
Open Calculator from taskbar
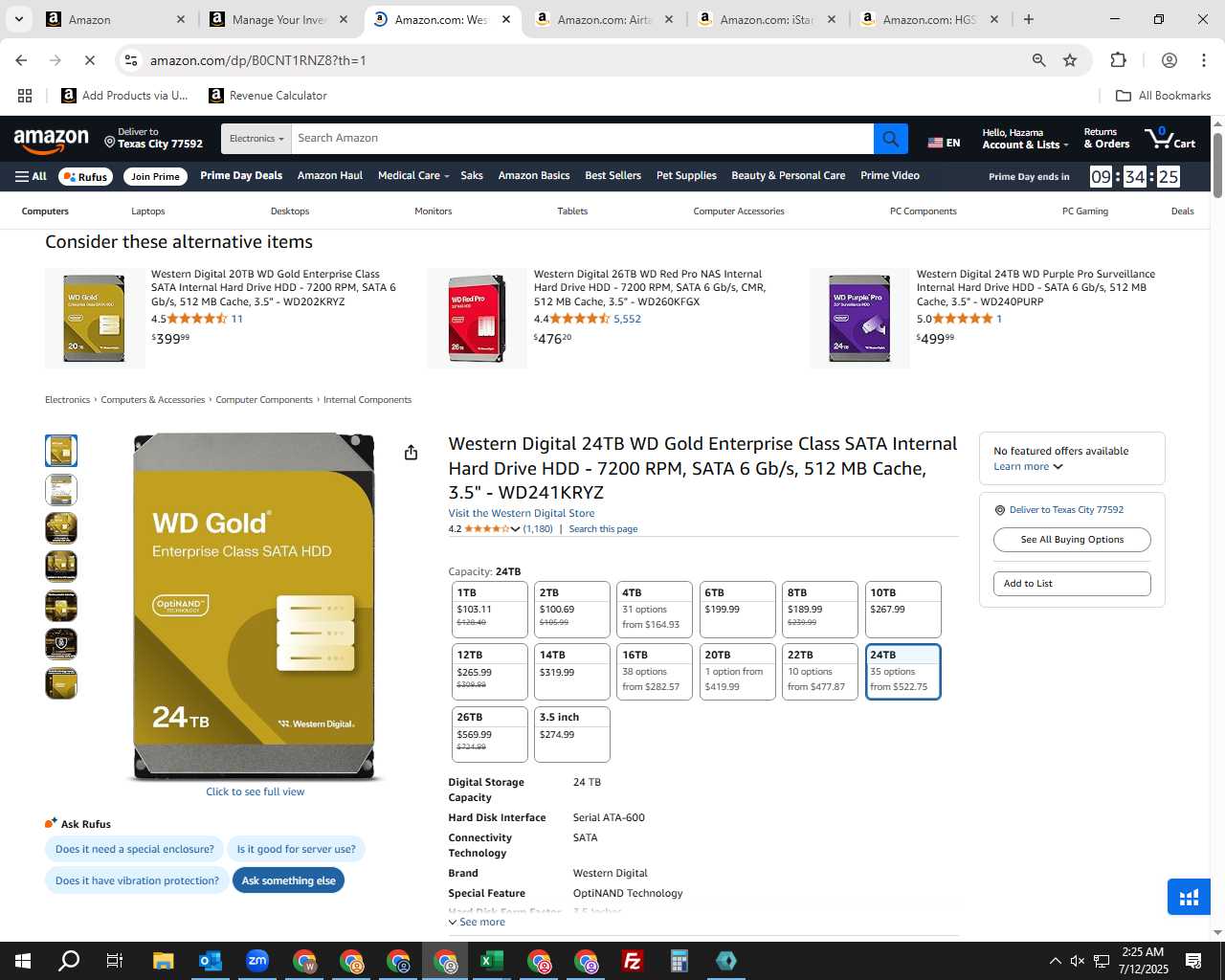point(679,961)
